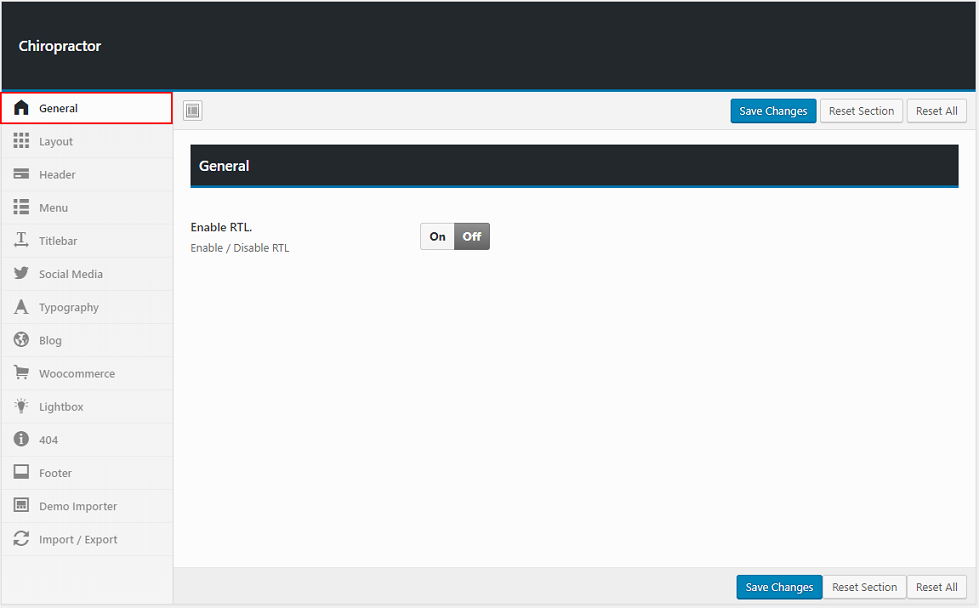
Task: Click the bottom Reset Section button
Action: 864,587
